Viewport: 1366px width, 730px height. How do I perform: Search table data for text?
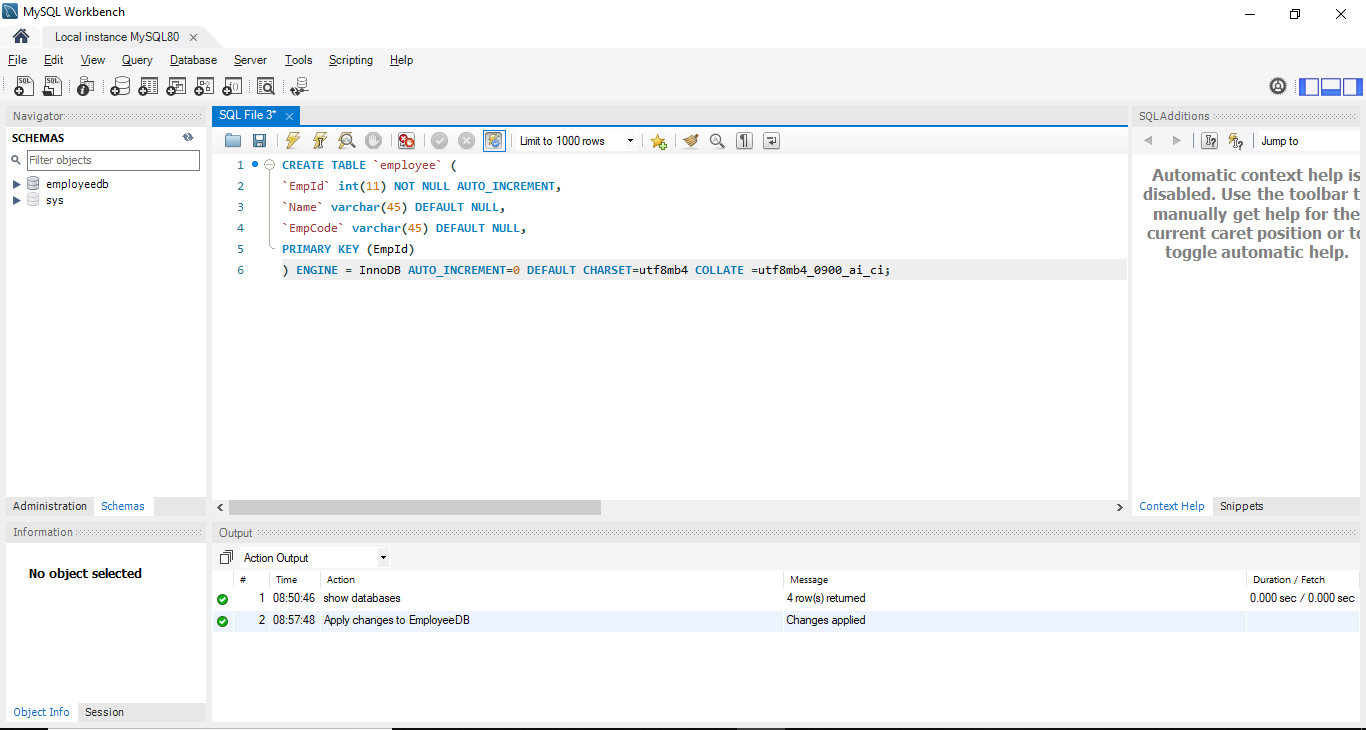tap(265, 87)
